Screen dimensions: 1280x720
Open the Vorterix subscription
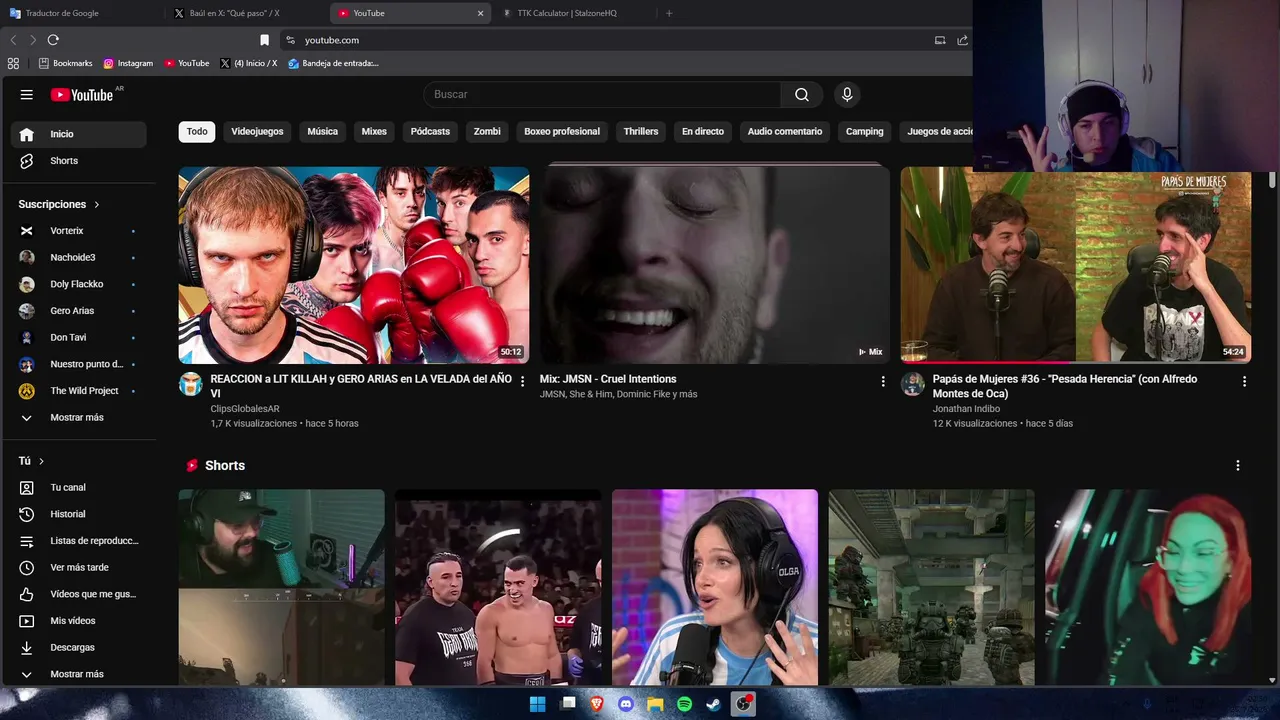click(x=79, y=231)
